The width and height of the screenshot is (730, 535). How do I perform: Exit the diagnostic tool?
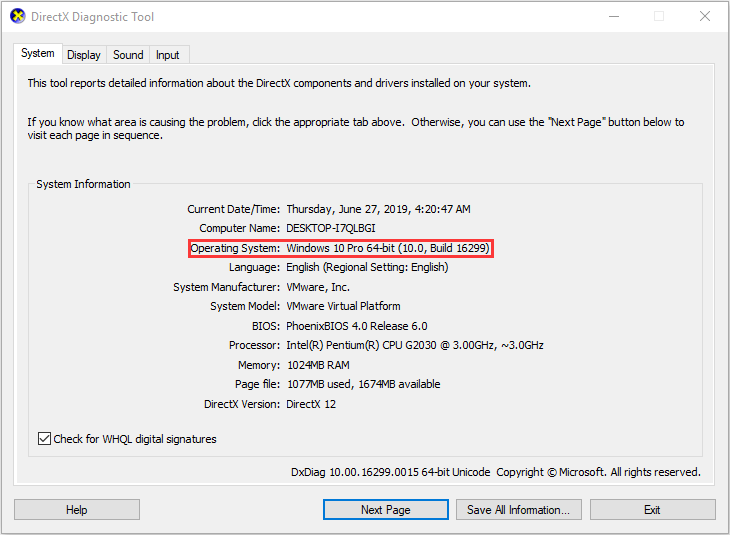point(653,510)
